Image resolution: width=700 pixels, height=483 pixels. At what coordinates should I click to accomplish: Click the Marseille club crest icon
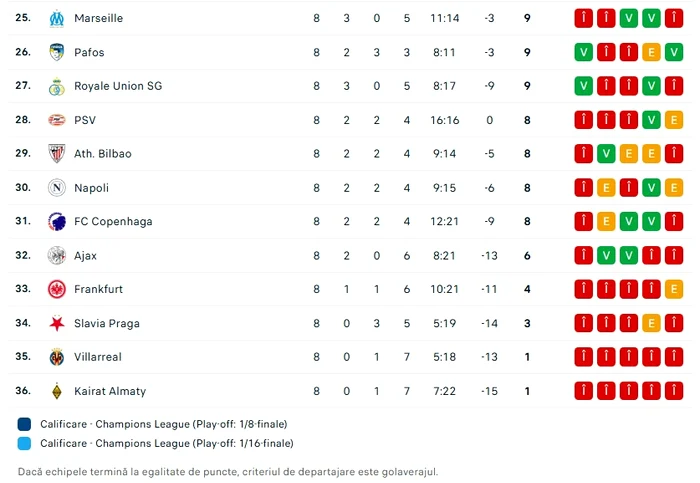point(57,18)
